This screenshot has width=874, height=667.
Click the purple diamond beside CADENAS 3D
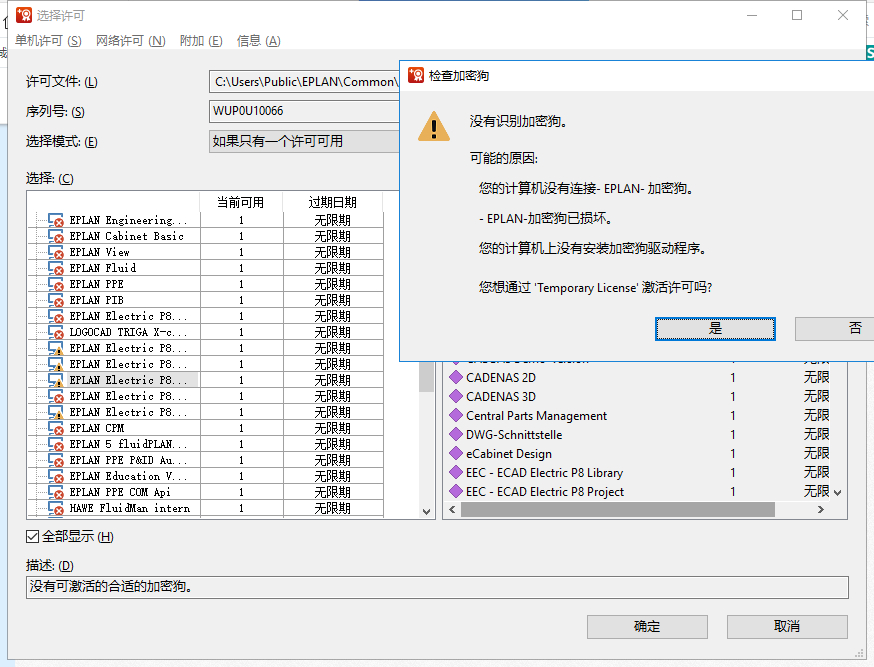(456, 396)
